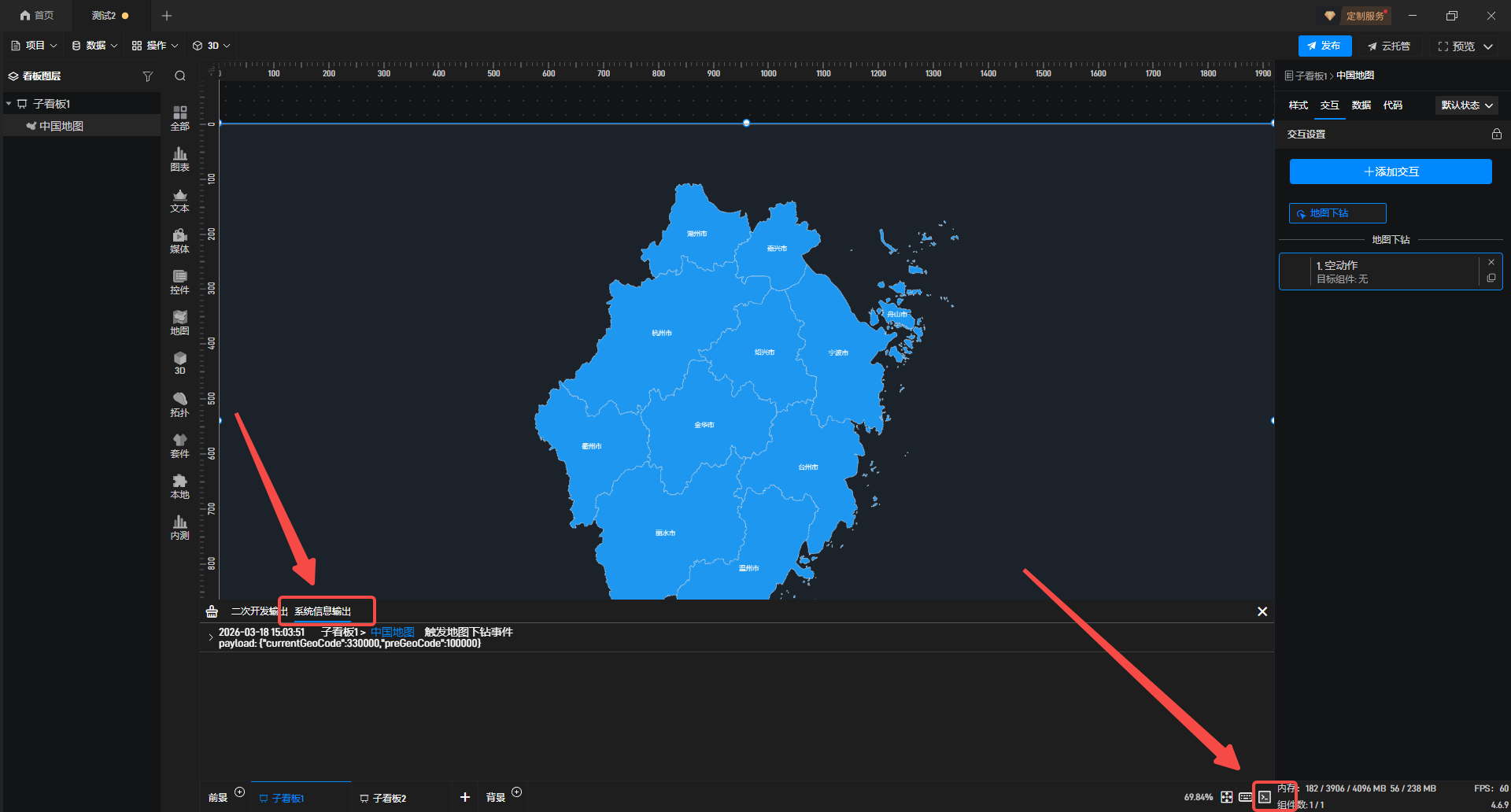This screenshot has width=1511, height=812.
Task: Select the 拓扑 topology component category
Action: tap(179, 404)
